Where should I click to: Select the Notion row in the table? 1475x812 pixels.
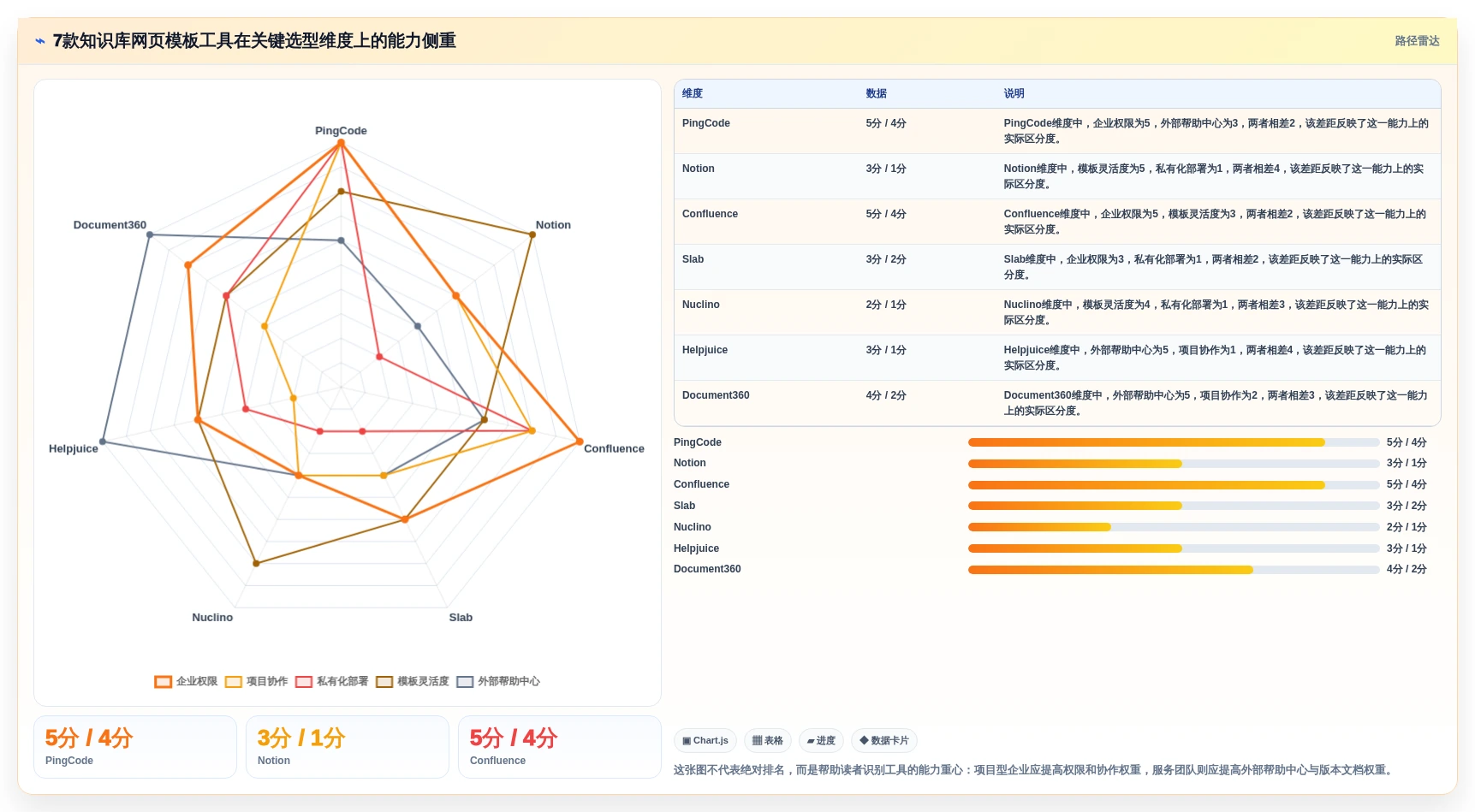coord(1057,176)
